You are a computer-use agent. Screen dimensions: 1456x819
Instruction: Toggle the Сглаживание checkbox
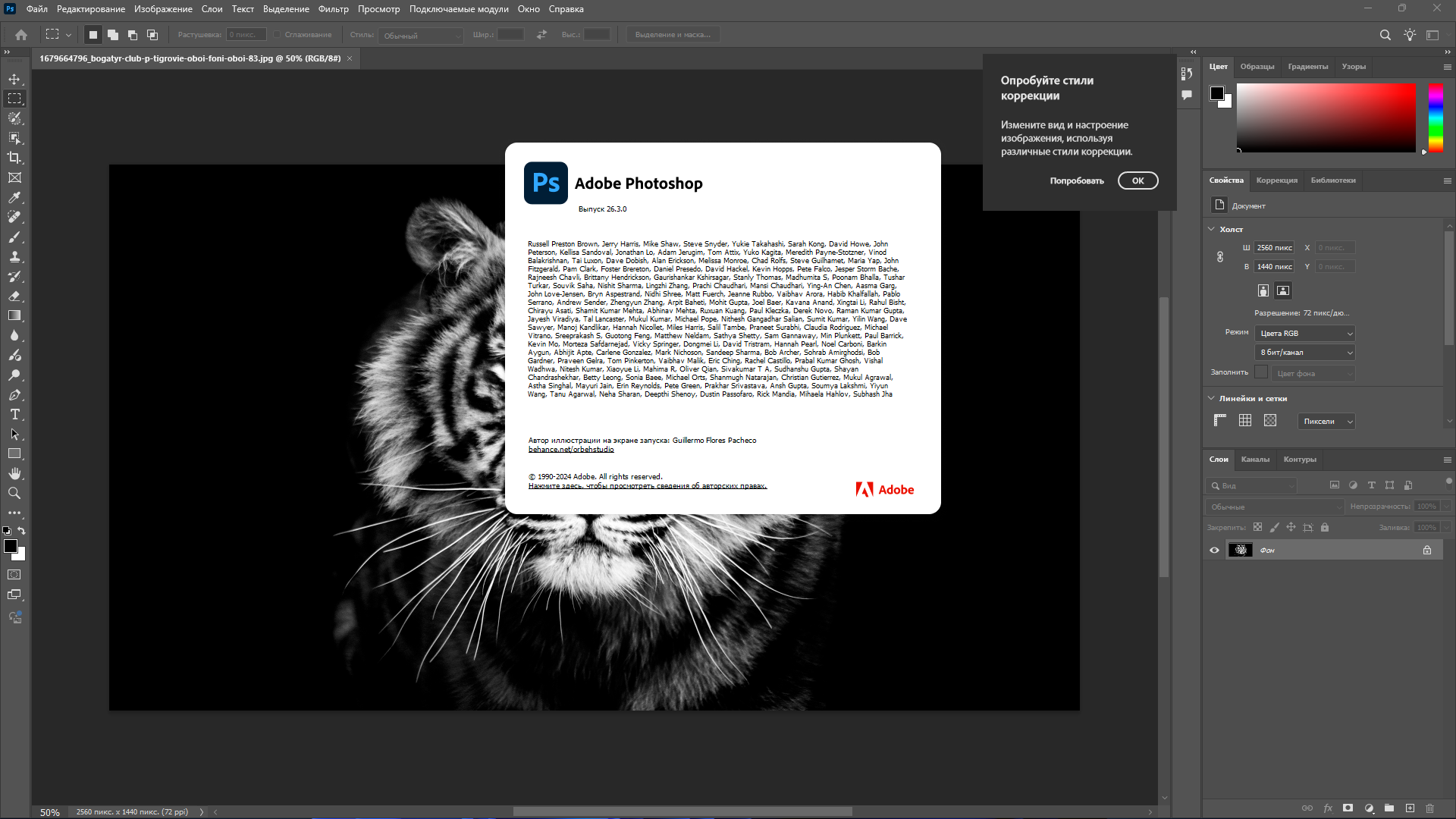point(278,35)
